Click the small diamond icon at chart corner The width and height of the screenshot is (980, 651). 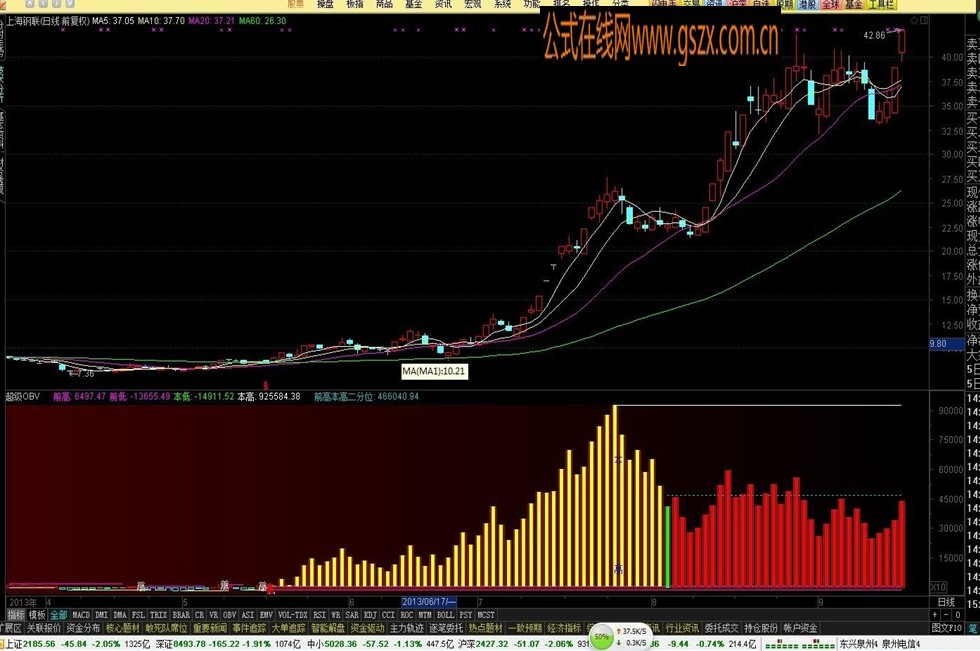pos(914,21)
